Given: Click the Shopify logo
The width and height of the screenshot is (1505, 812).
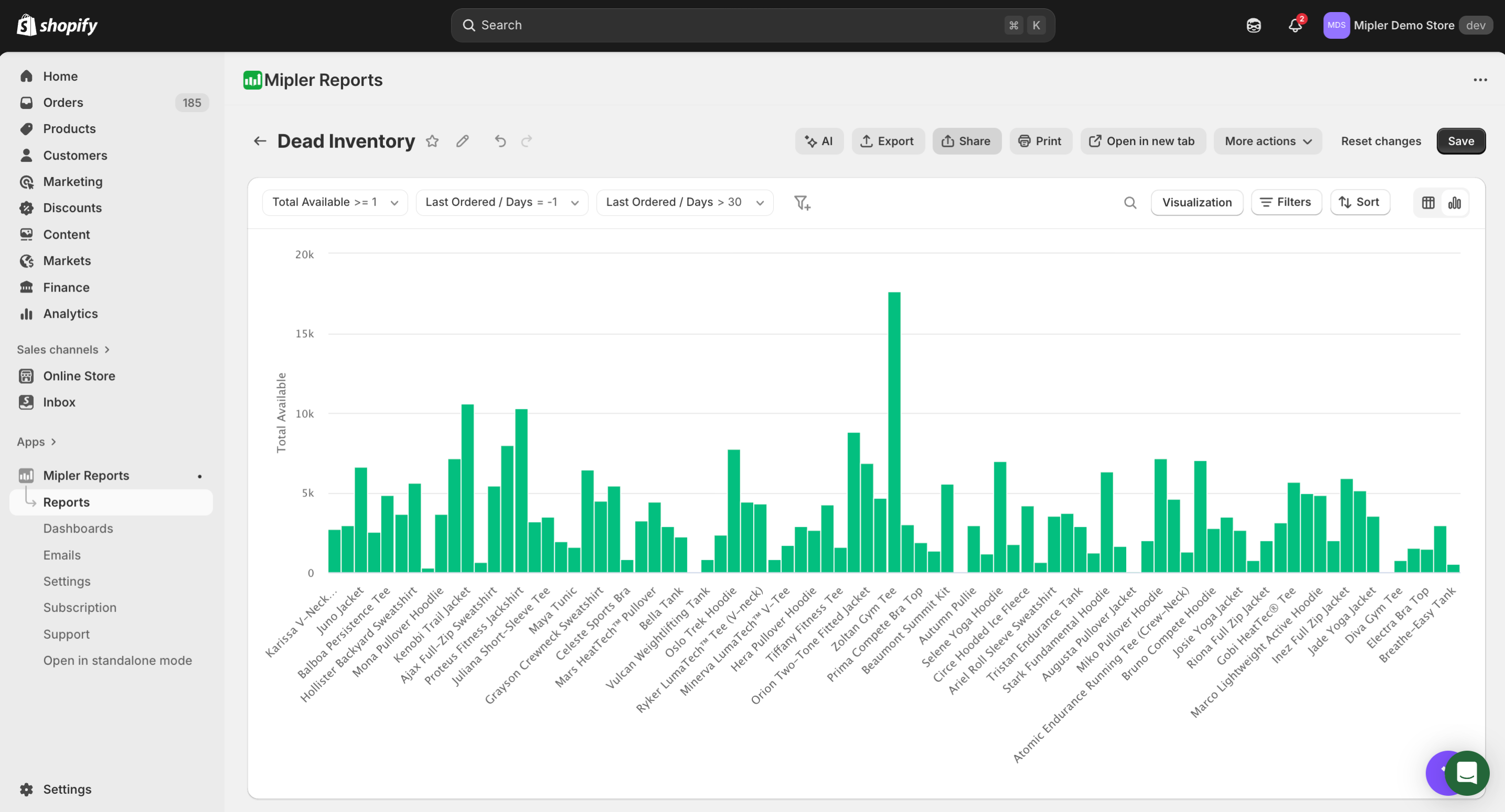Looking at the screenshot, I should click(x=57, y=25).
